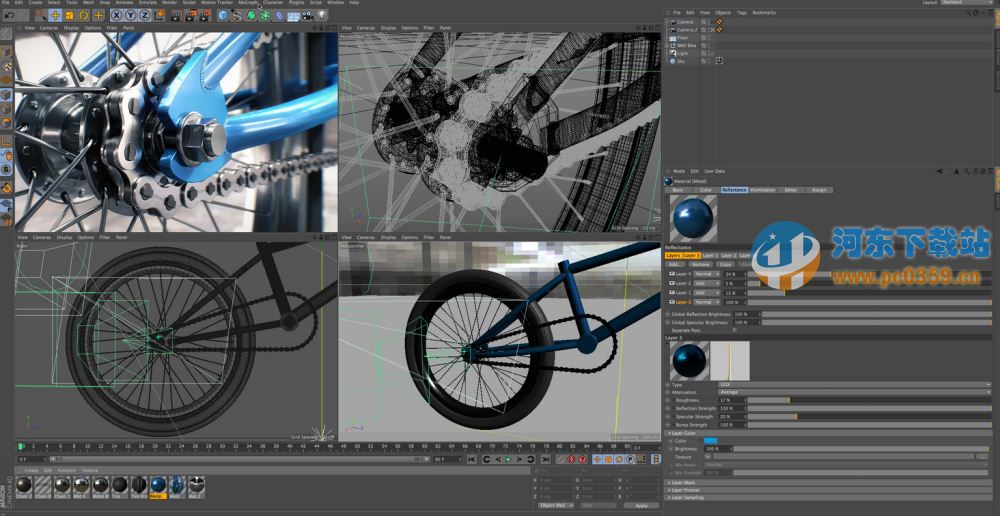Open the Object (Rel) coordinates dropdown
Viewport: 1000px width, 516px height.
555,505
